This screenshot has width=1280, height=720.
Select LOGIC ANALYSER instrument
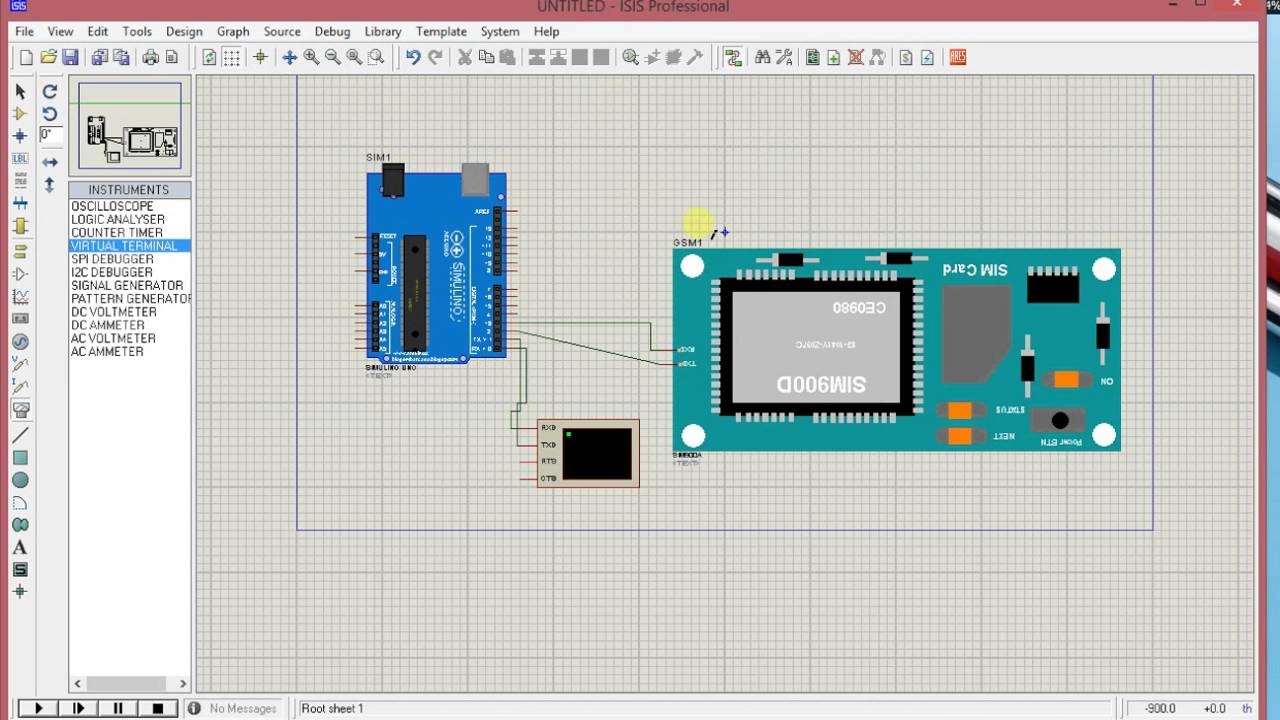click(x=118, y=219)
